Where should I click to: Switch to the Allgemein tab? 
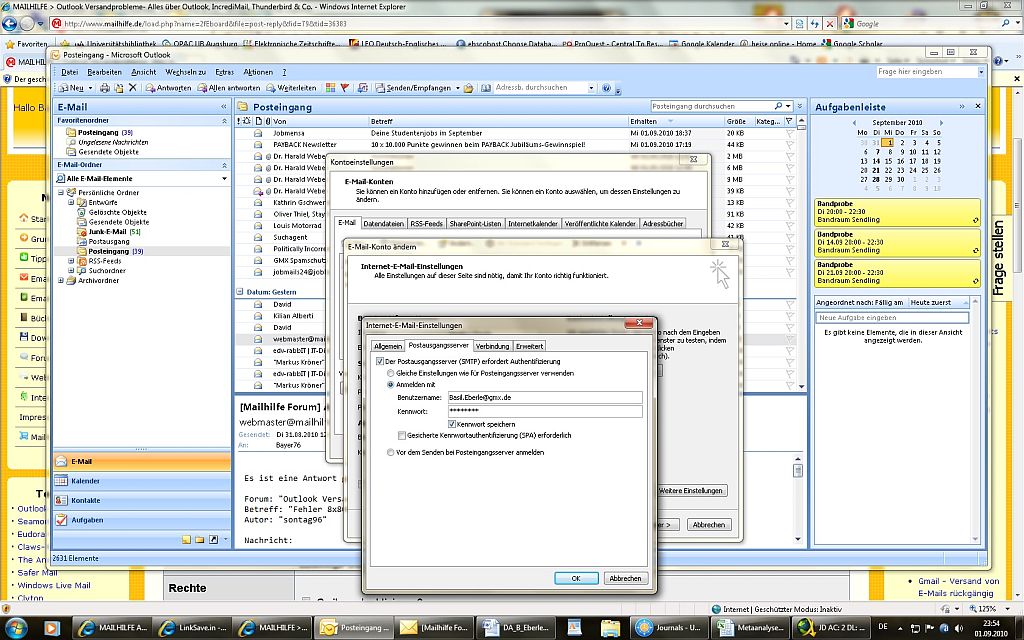388,346
